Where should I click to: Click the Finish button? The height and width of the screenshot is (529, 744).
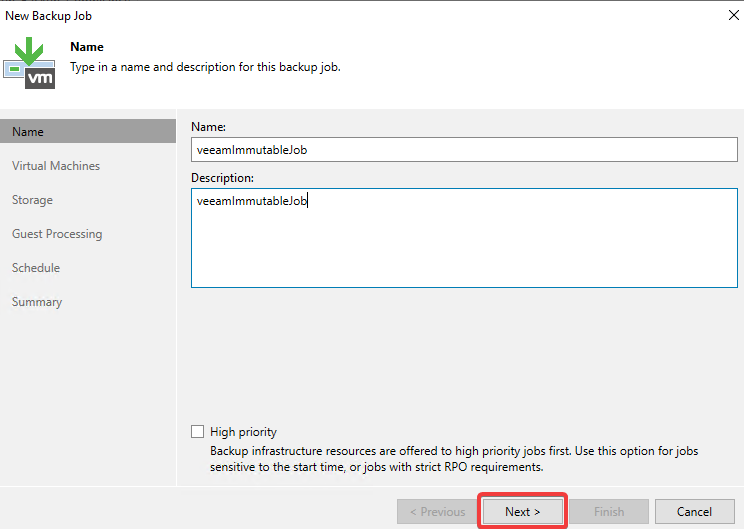pos(609,511)
